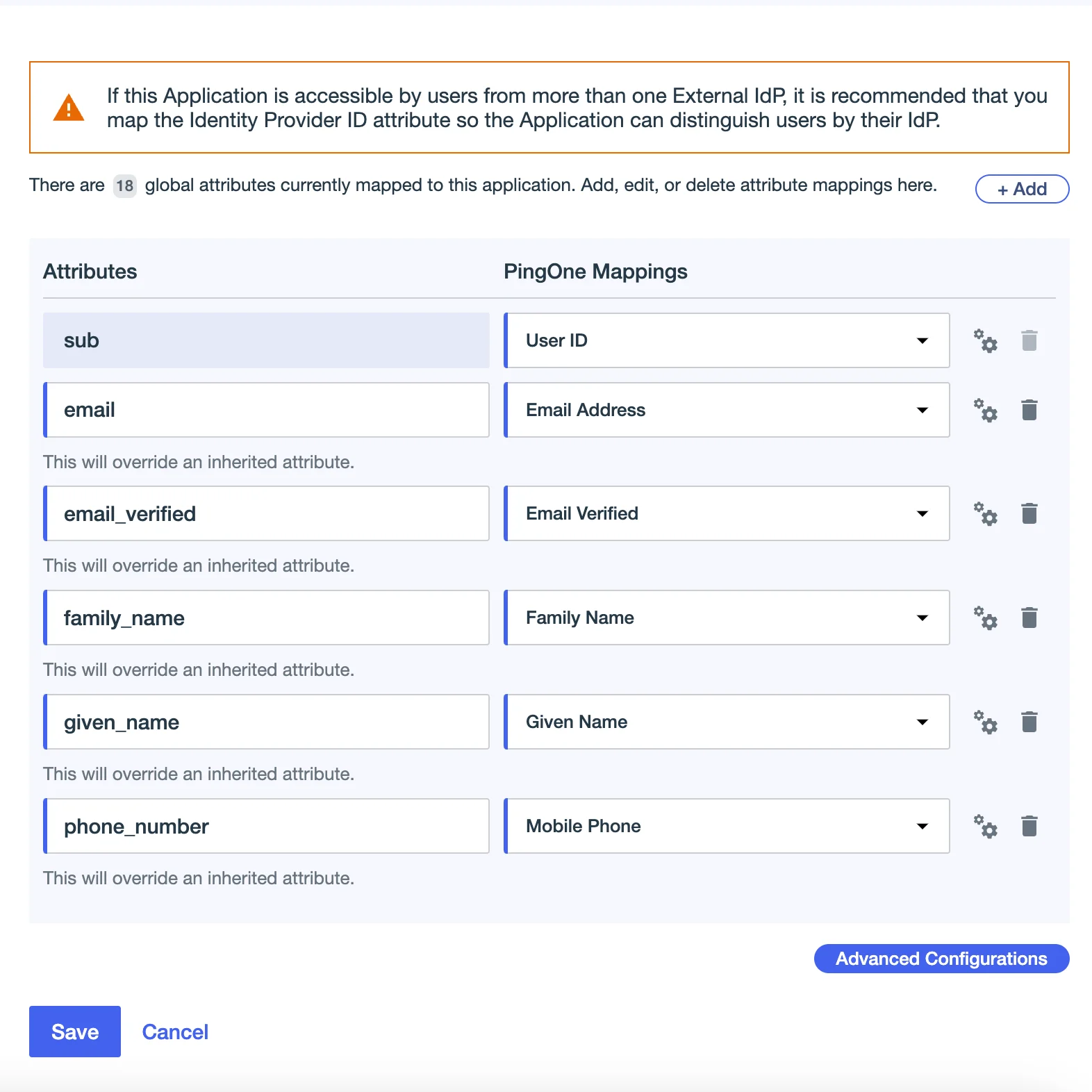The height and width of the screenshot is (1092, 1092).
Task: Open advanced settings gear for sub attribute
Action: [985, 340]
